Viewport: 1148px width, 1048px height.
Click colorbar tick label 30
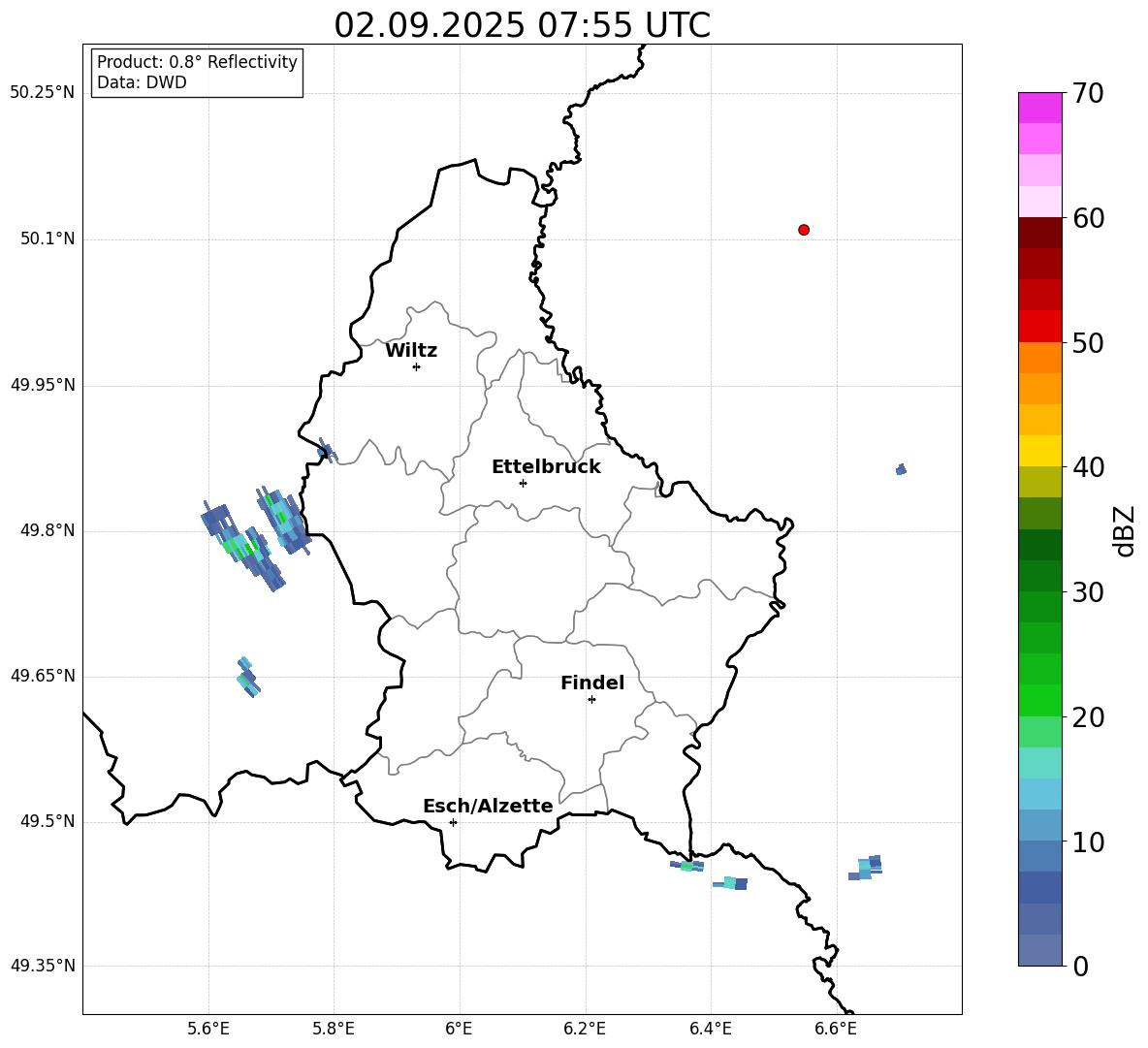1088,592
